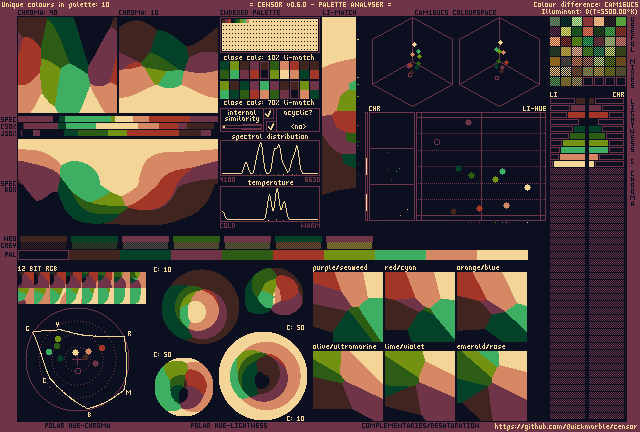
Task: Open the github.com/quickmarble/censor link
Action: (565, 425)
